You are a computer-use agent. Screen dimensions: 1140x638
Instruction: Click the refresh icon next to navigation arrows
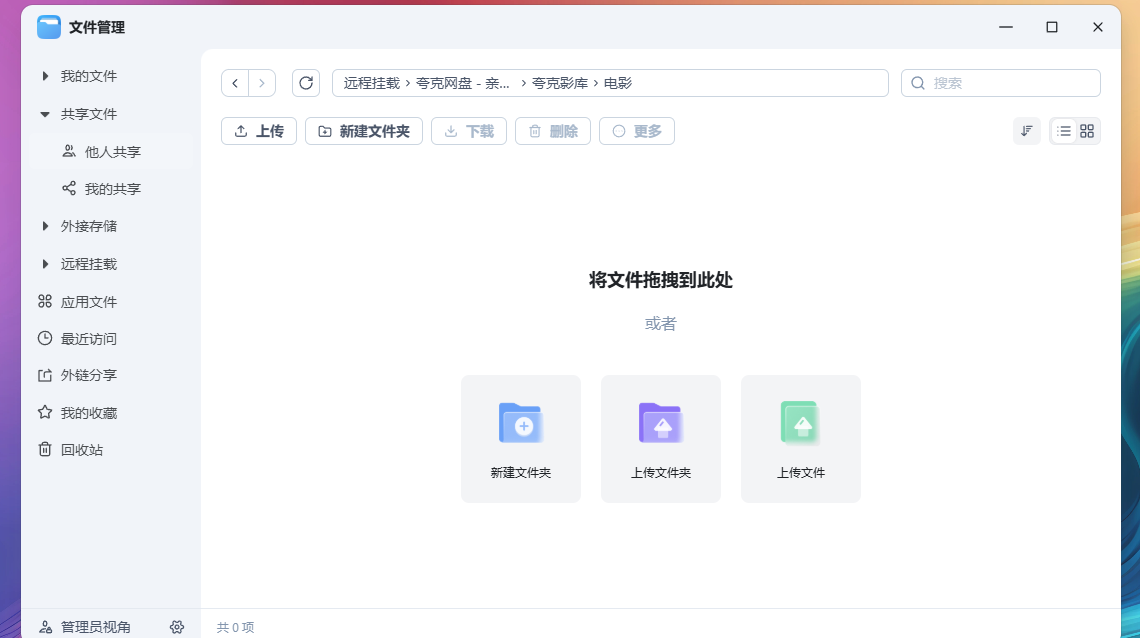pos(306,83)
